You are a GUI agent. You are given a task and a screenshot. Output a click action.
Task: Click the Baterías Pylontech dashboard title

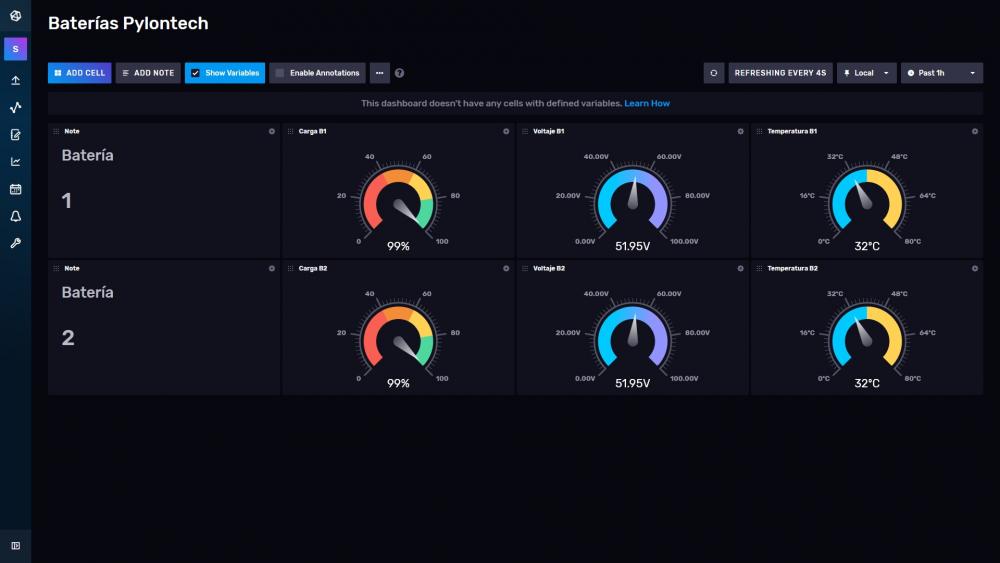(128, 23)
